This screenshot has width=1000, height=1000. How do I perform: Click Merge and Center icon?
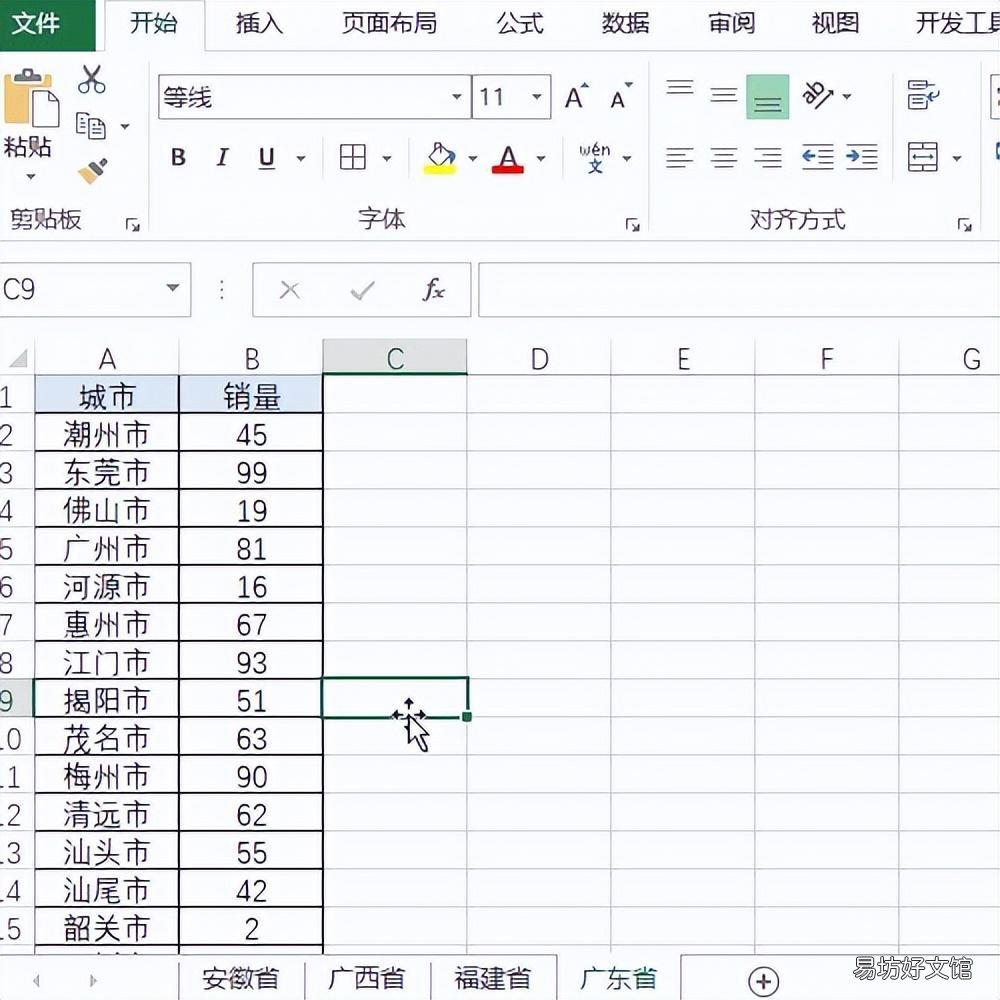[x=923, y=157]
